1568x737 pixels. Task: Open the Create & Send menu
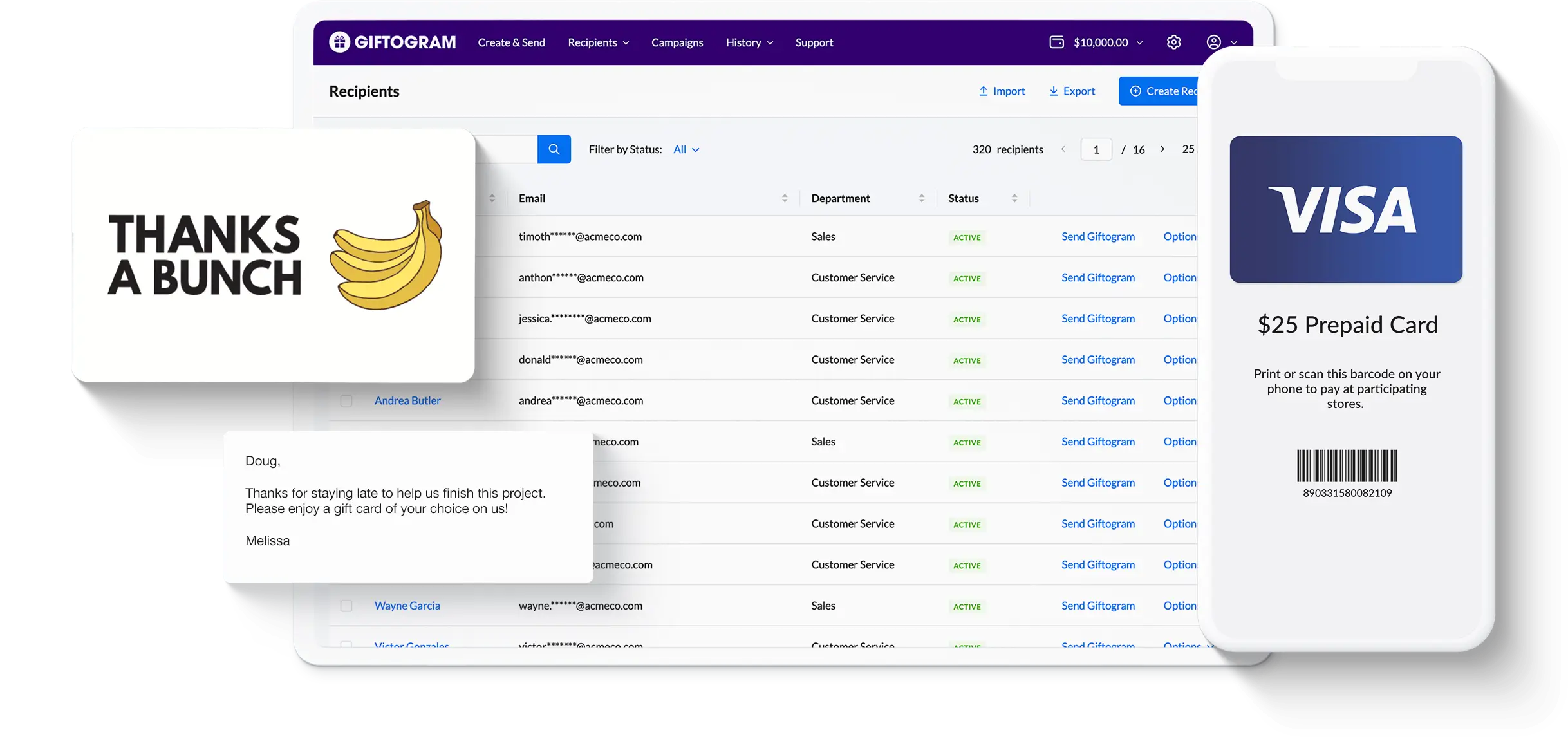coord(511,42)
